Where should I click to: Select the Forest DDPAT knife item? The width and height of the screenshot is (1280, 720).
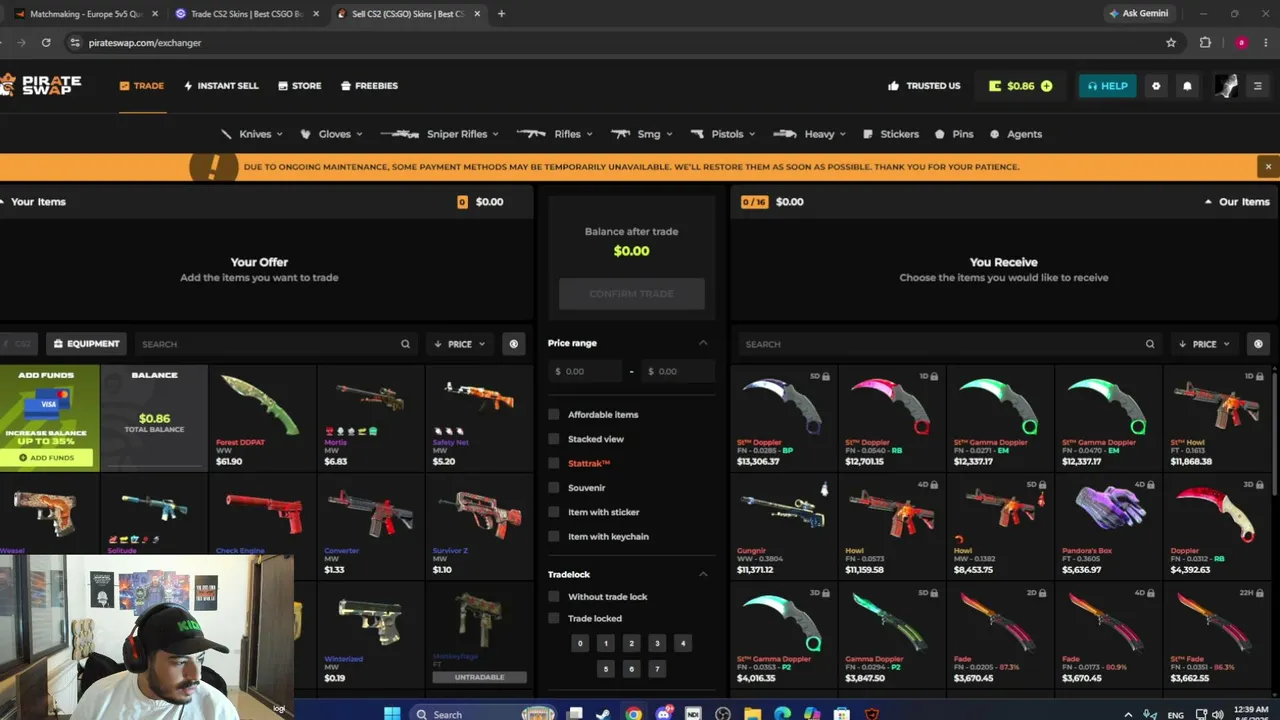tap(262, 417)
